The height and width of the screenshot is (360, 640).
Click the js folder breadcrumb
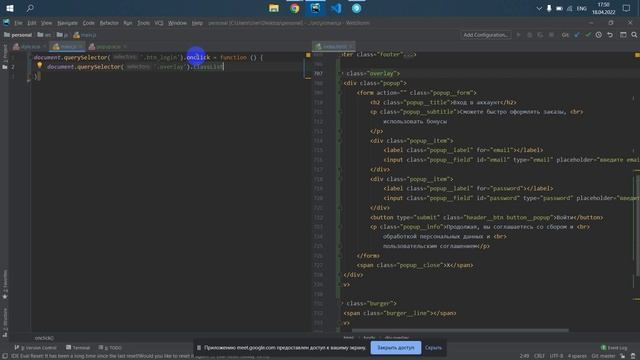pyautogui.click(x=62, y=35)
